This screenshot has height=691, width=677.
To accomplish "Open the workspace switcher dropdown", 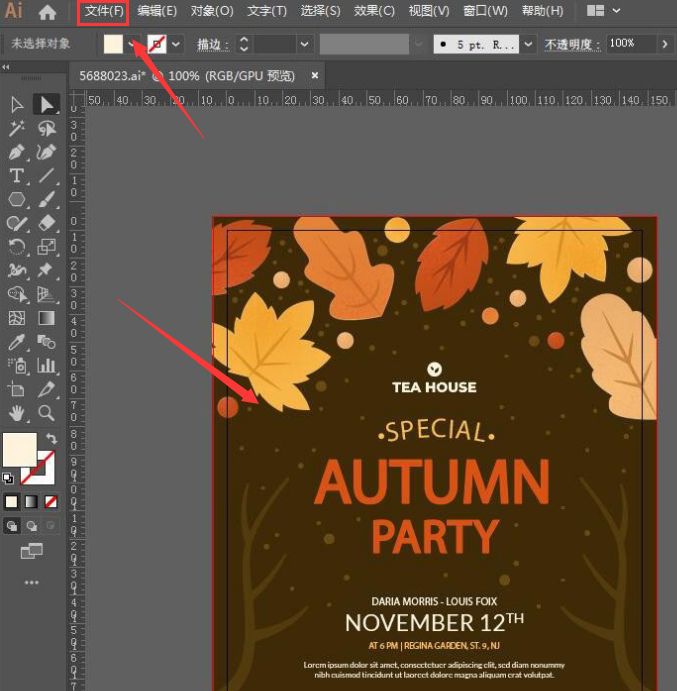I will pyautogui.click(x=604, y=11).
